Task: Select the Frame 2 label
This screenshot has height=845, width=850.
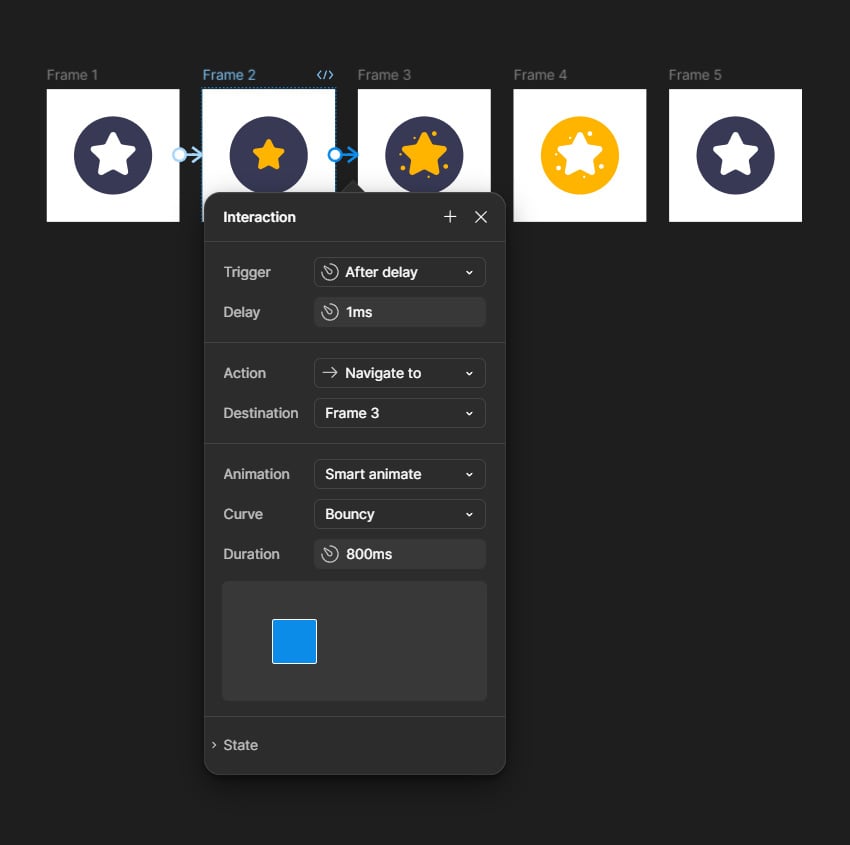Action: pyautogui.click(x=229, y=75)
